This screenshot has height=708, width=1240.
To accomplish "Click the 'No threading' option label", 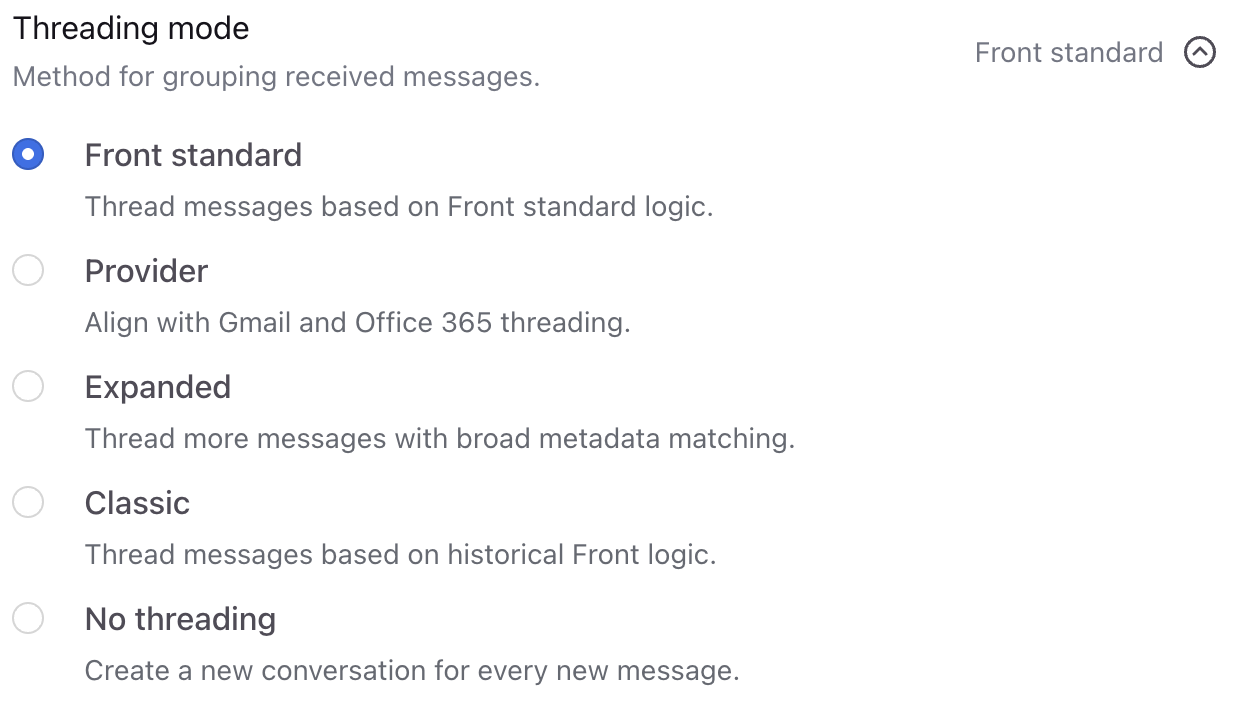I will pyautogui.click(x=180, y=619).
